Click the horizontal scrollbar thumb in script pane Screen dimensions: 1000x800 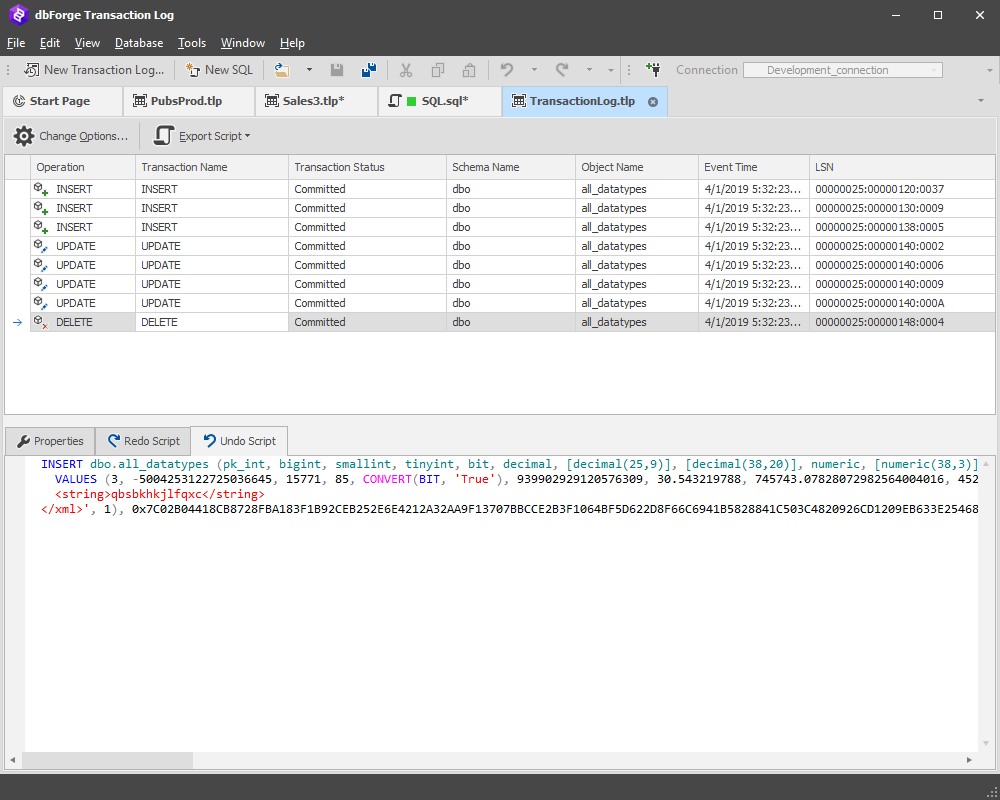click(x=107, y=760)
